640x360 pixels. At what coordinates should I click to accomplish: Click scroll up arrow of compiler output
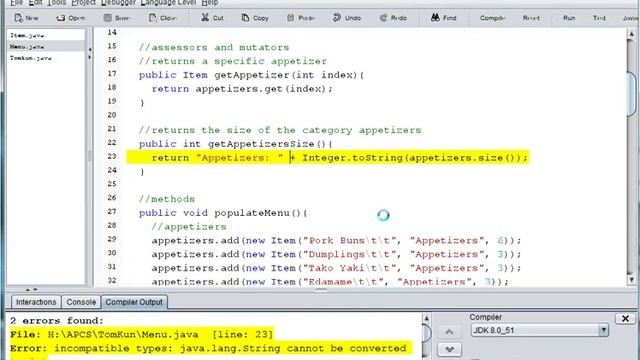(426, 318)
